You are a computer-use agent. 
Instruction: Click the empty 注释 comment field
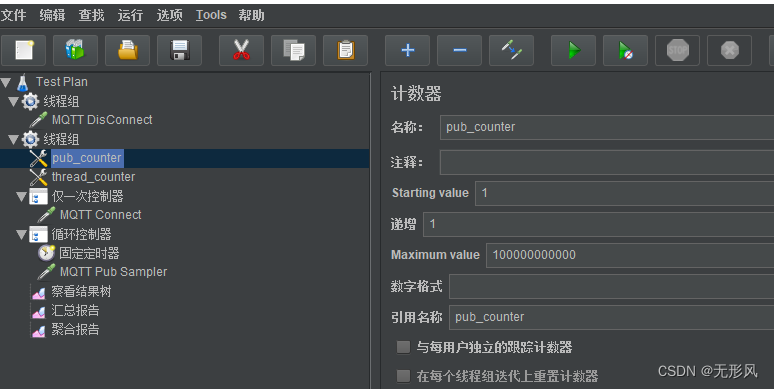[607, 162]
